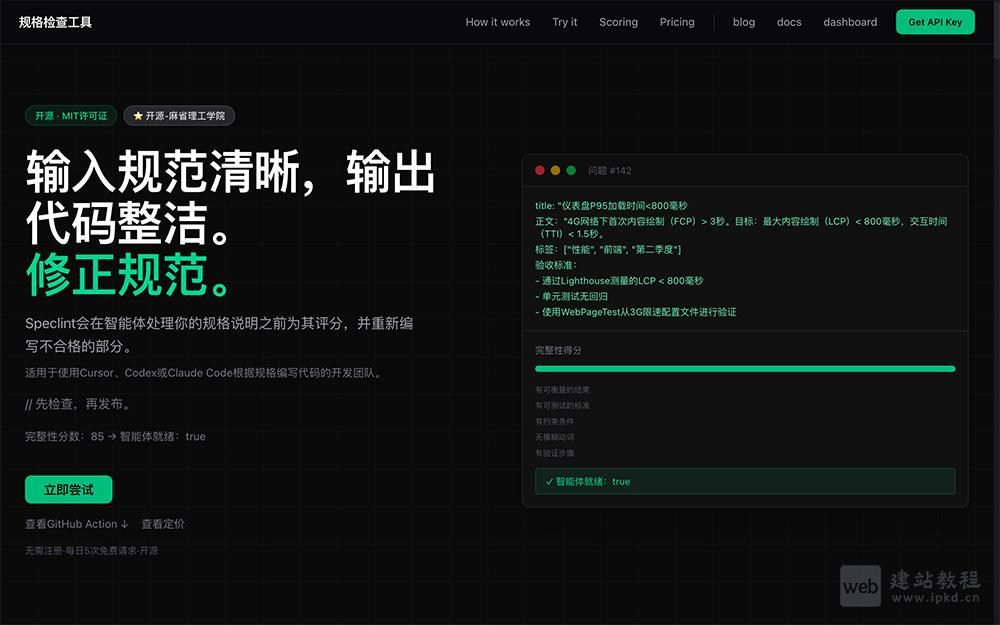The image size is (1000, 625).
Task: Click the checkmark icon beside 智能体就绪: true
Action: (548, 481)
